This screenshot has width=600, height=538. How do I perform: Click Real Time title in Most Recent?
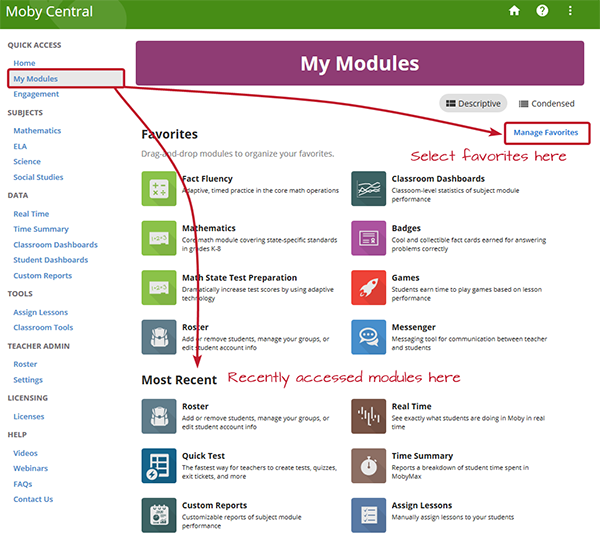(x=411, y=406)
